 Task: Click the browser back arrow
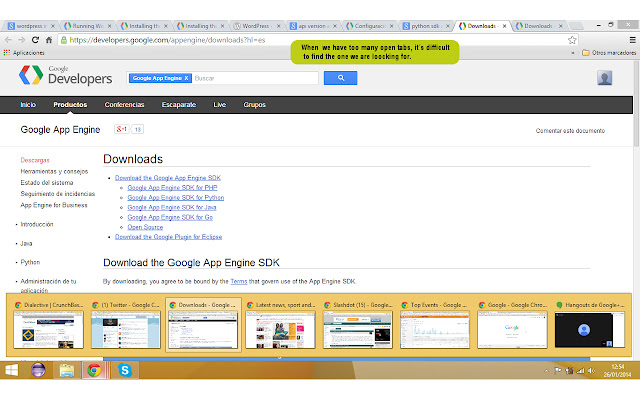click(x=8, y=40)
